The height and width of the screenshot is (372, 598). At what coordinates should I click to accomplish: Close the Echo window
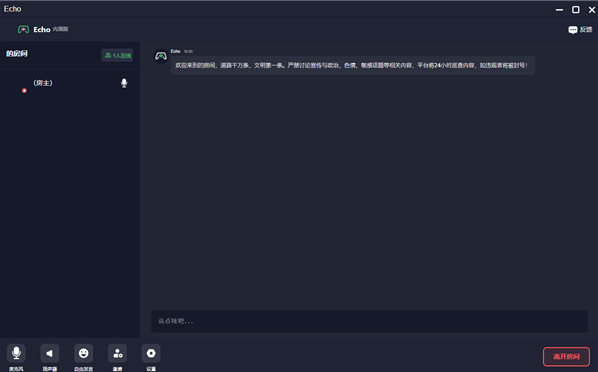592,10
